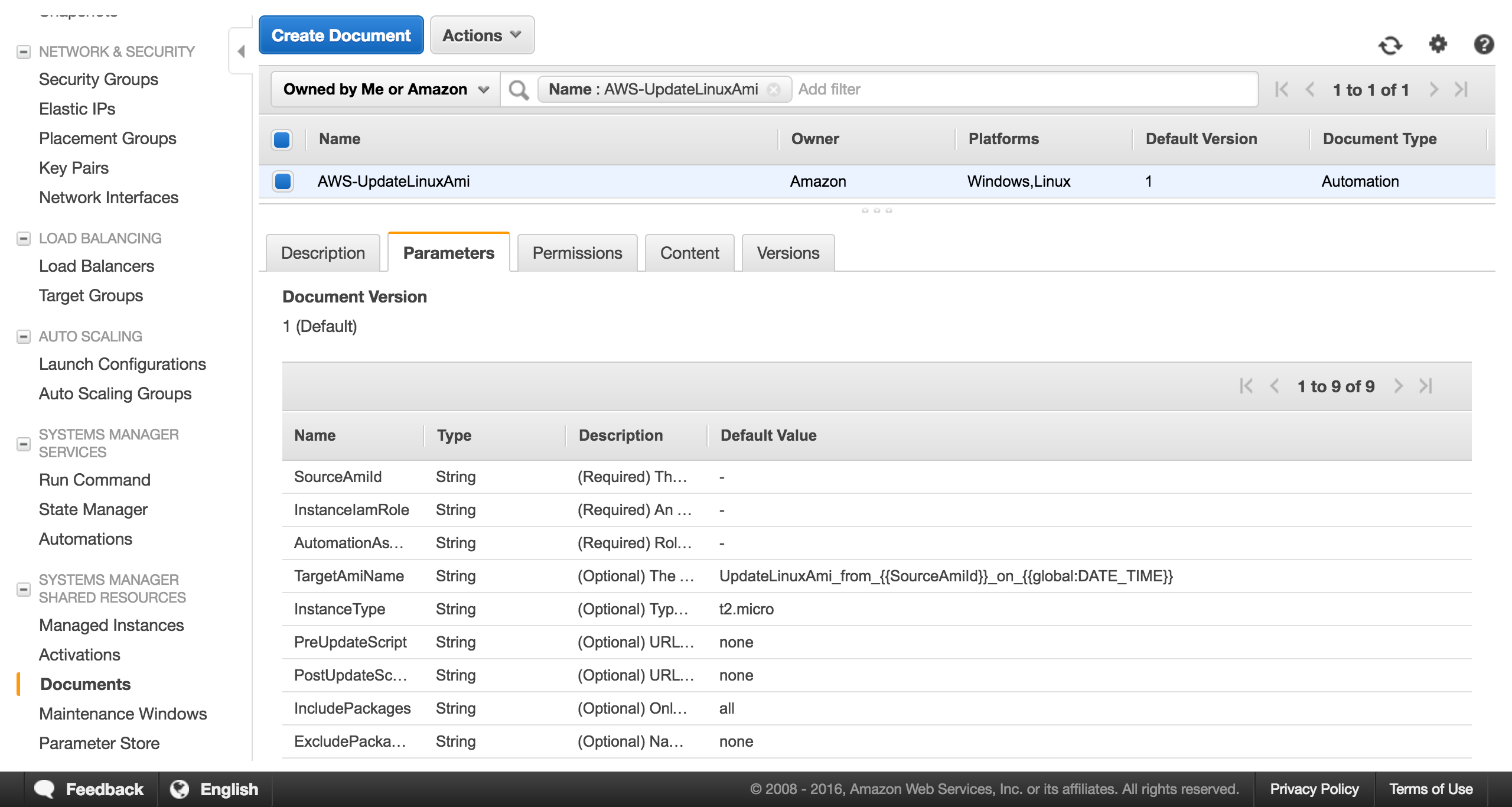Image resolution: width=1512 pixels, height=807 pixels.
Task: Open Run Command page
Action: pyautogui.click(x=94, y=480)
